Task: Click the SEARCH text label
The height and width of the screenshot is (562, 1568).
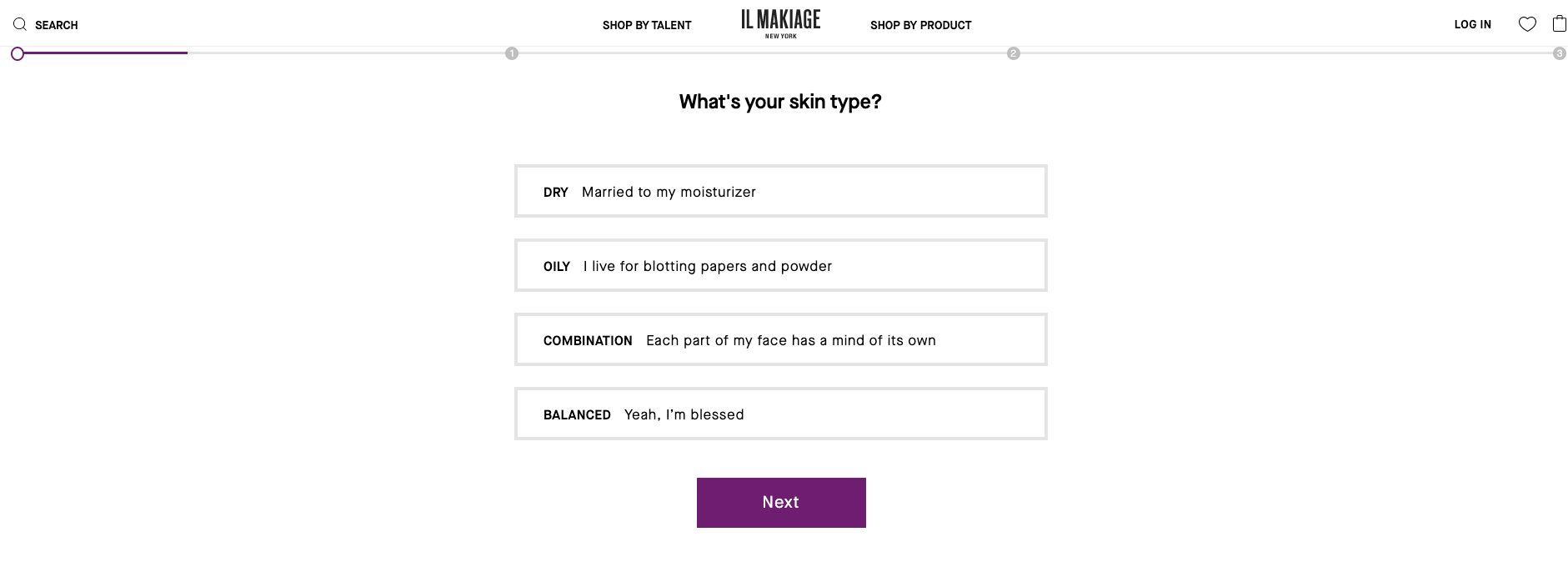Action: coord(57,24)
